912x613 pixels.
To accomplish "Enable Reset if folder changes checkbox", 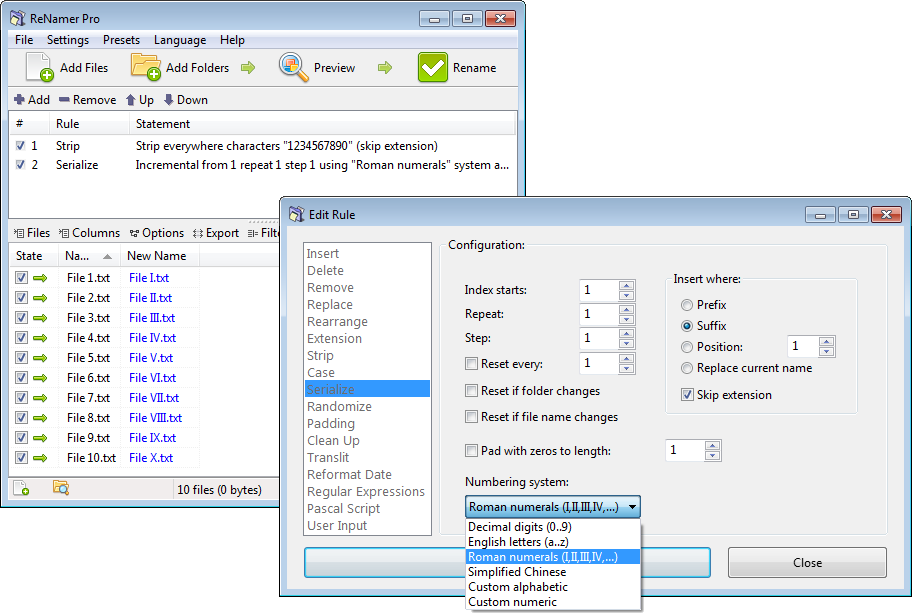I will click(x=472, y=391).
